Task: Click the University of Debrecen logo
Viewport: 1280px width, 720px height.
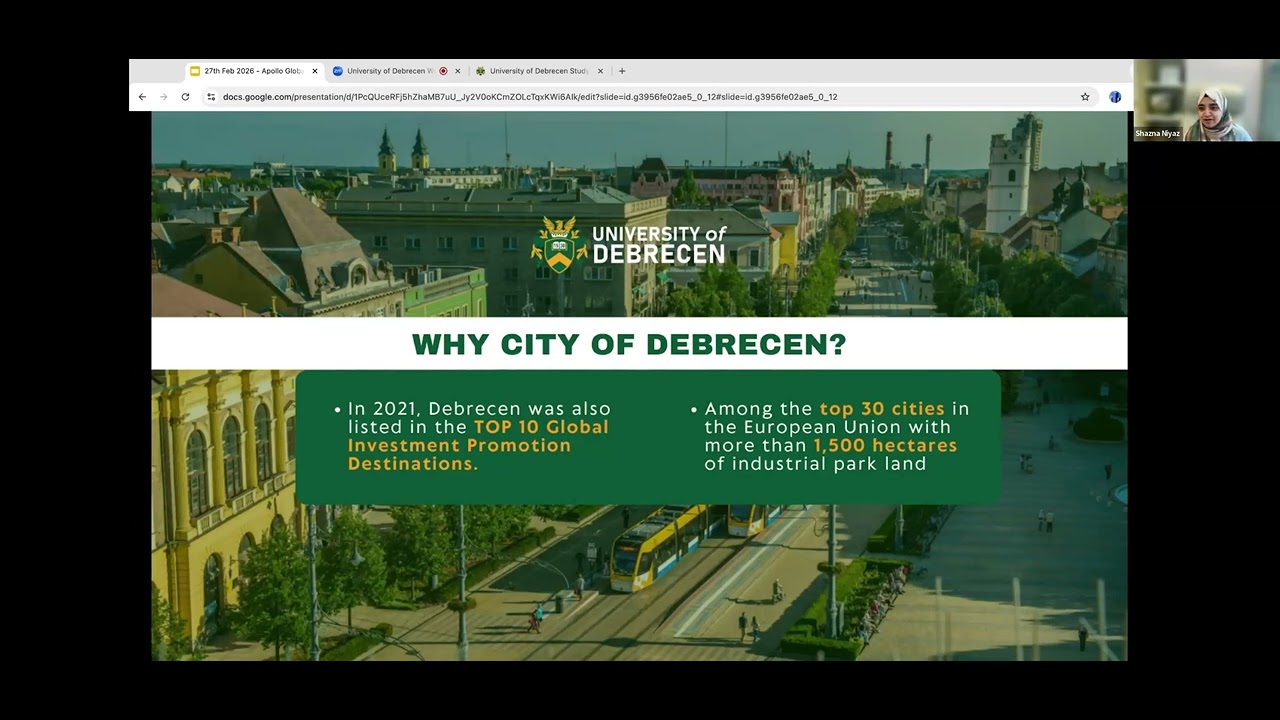Action: click(x=628, y=245)
